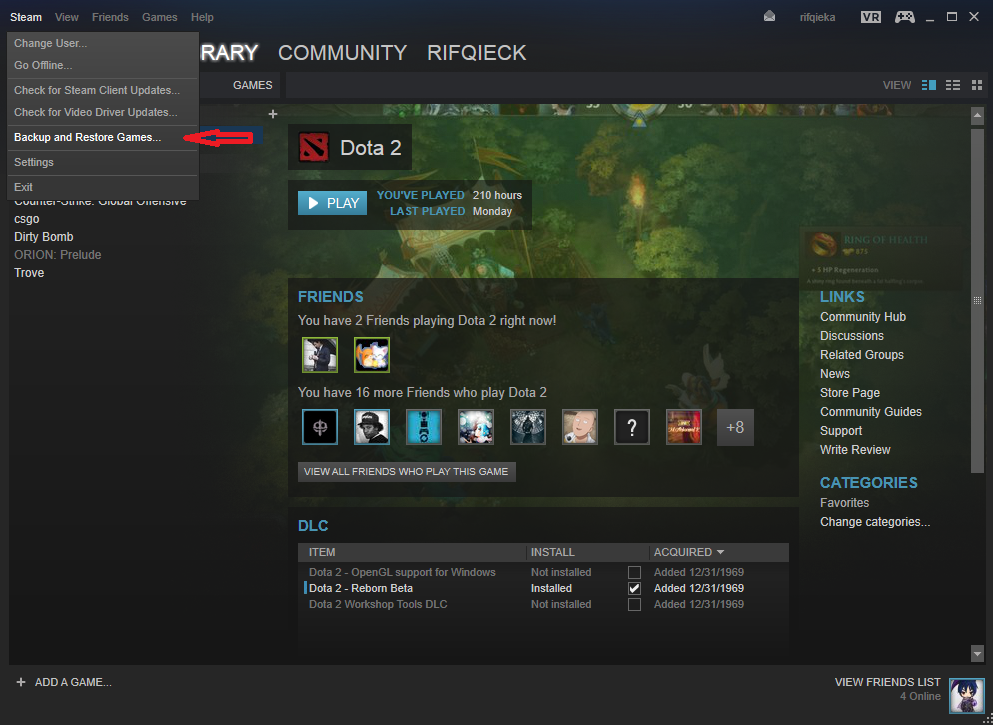Sort DLC by the Acquired column arrow

pyautogui.click(x=721, y=552)
